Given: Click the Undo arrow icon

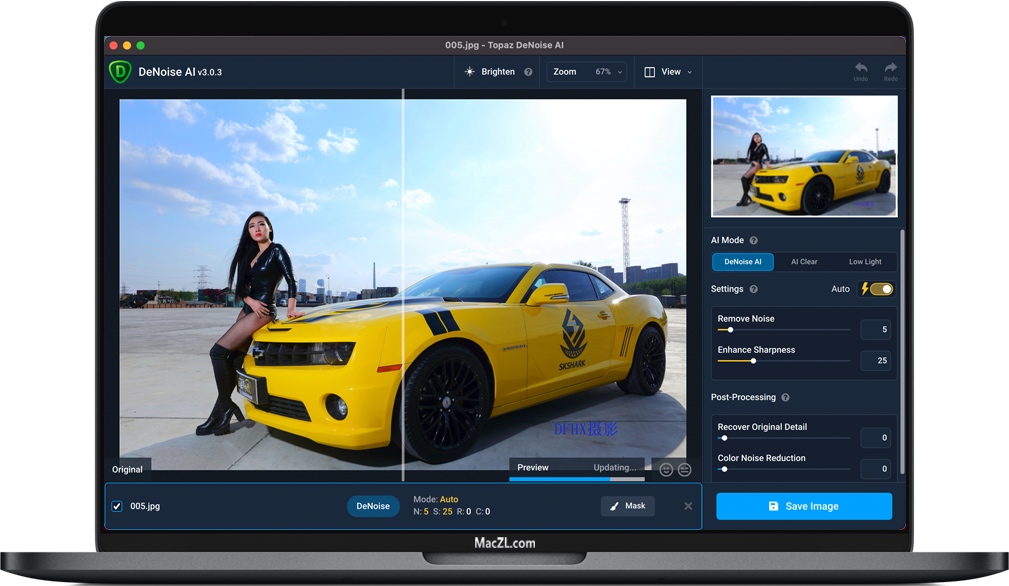Looking at the screenshot, I should click(860, 69).
